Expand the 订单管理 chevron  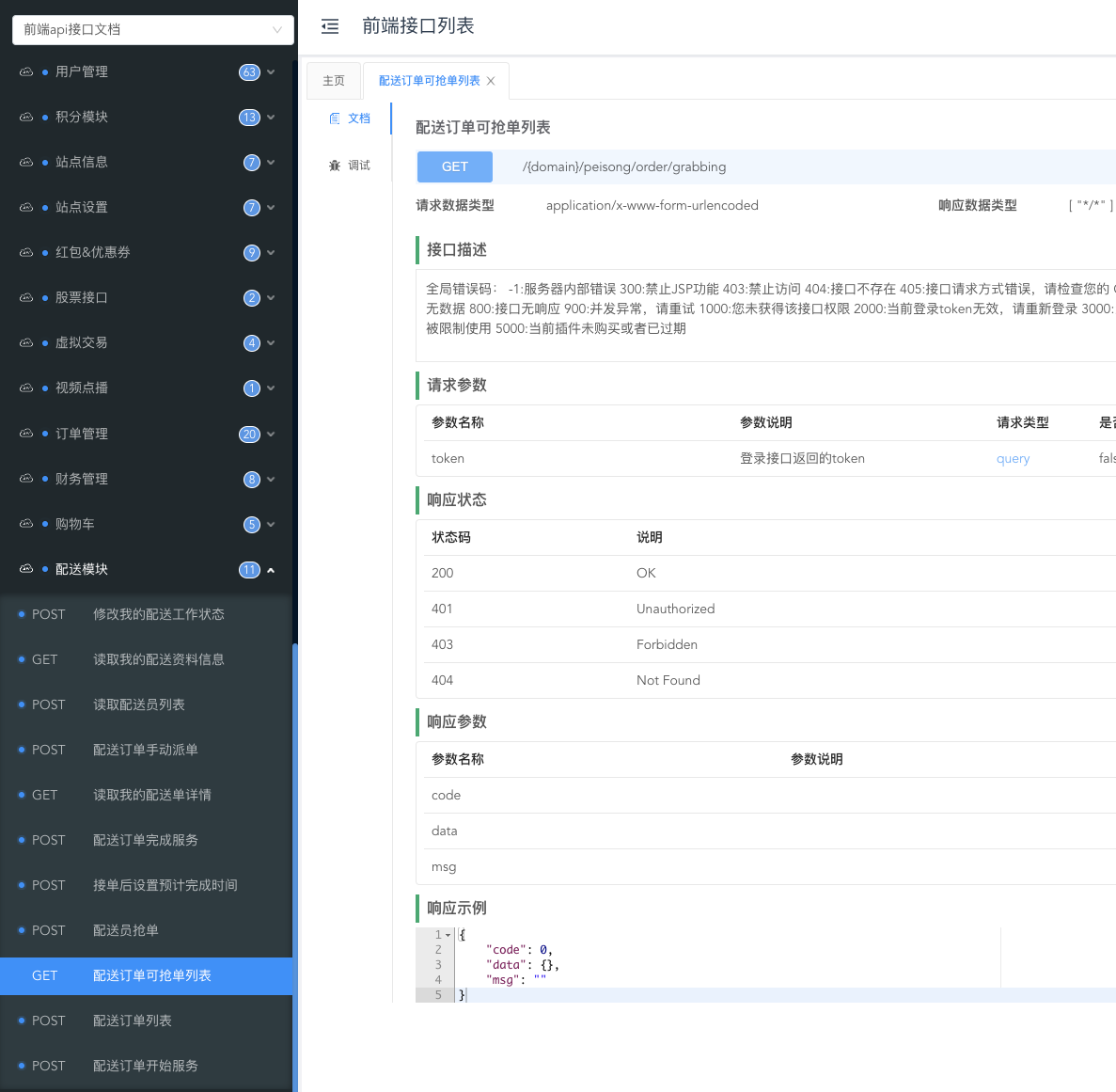point(271,434)
